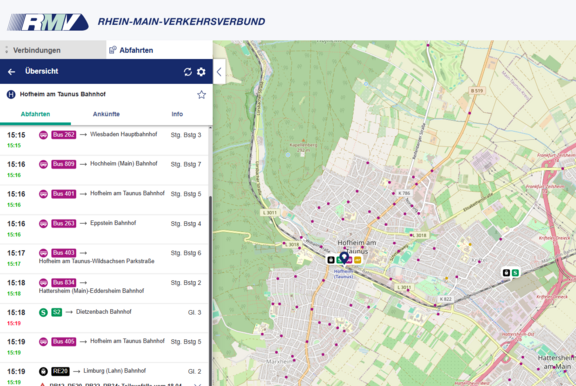Switch to the Verbindungen tab

pos(53,50)
